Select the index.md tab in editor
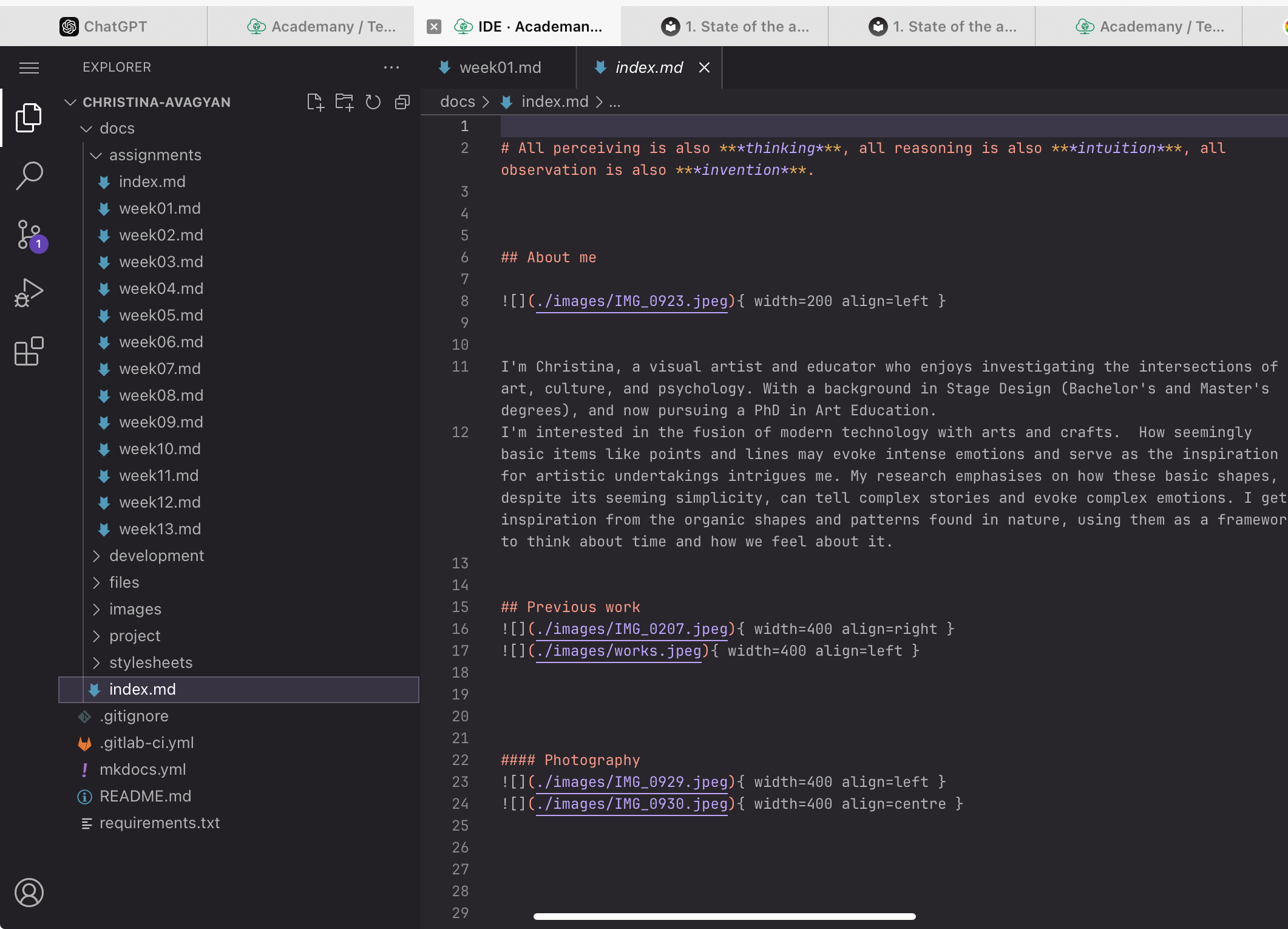This screenshot has height=929, width=1288. click(x=648, y=67)
